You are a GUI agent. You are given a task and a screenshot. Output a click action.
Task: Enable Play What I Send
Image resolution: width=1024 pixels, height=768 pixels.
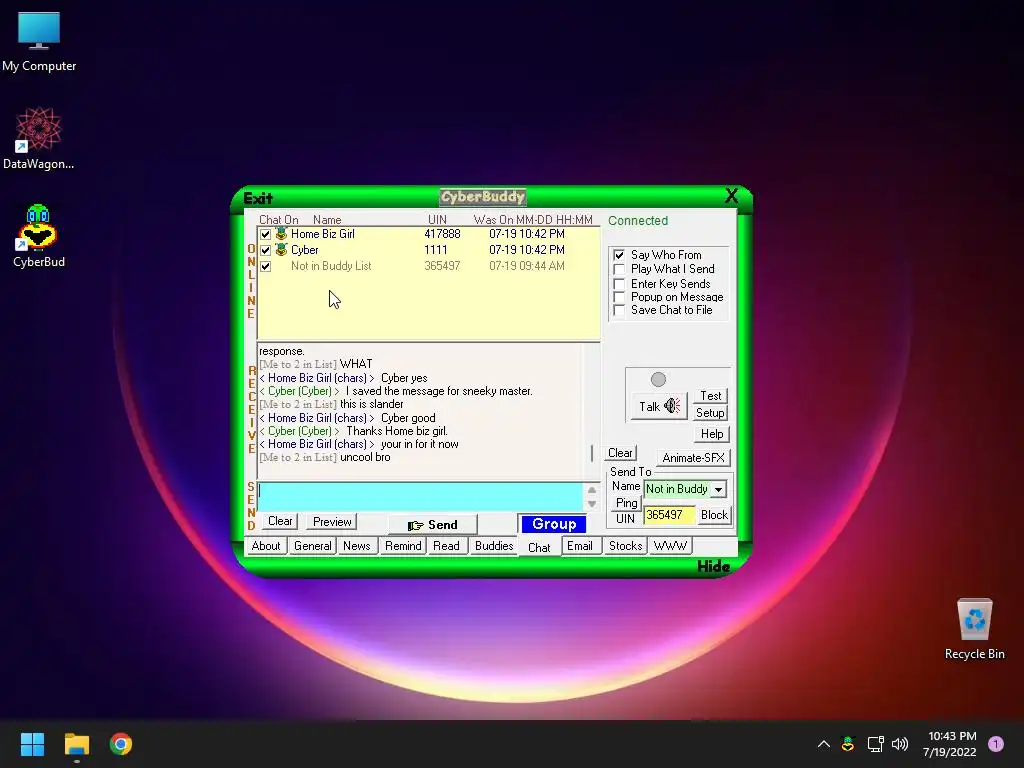pos(619,269)
